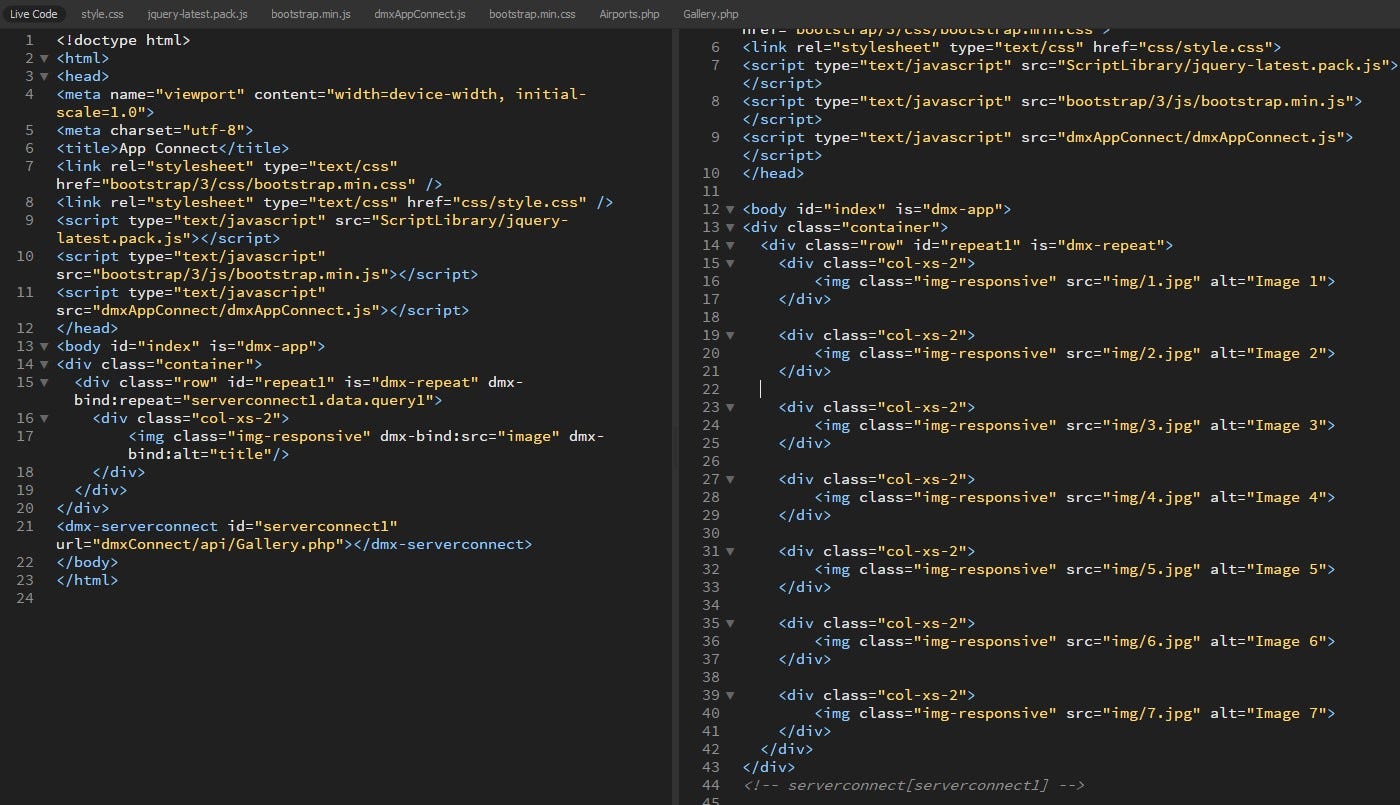Collapse the div on right line 35
The width and height of the screenshot is (1400, 805).
pyautogui.click(x=730, y=624)
